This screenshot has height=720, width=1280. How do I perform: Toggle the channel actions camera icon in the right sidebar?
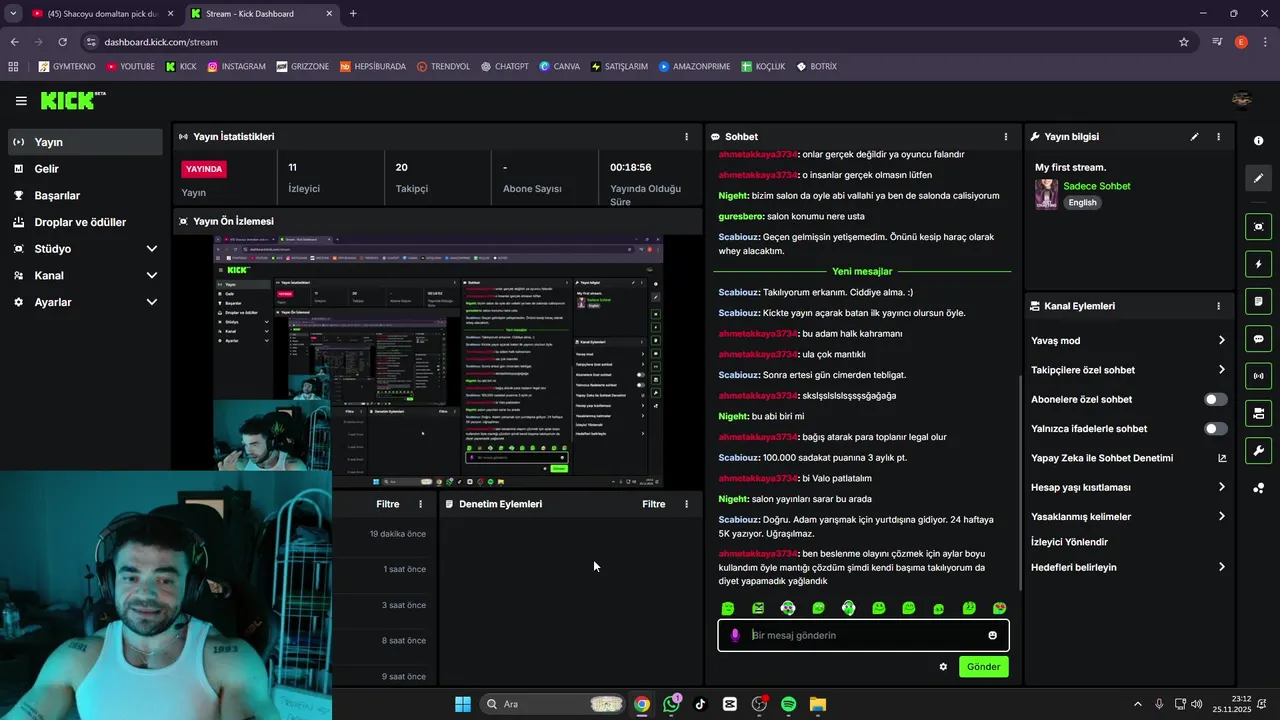point(1259,413)
